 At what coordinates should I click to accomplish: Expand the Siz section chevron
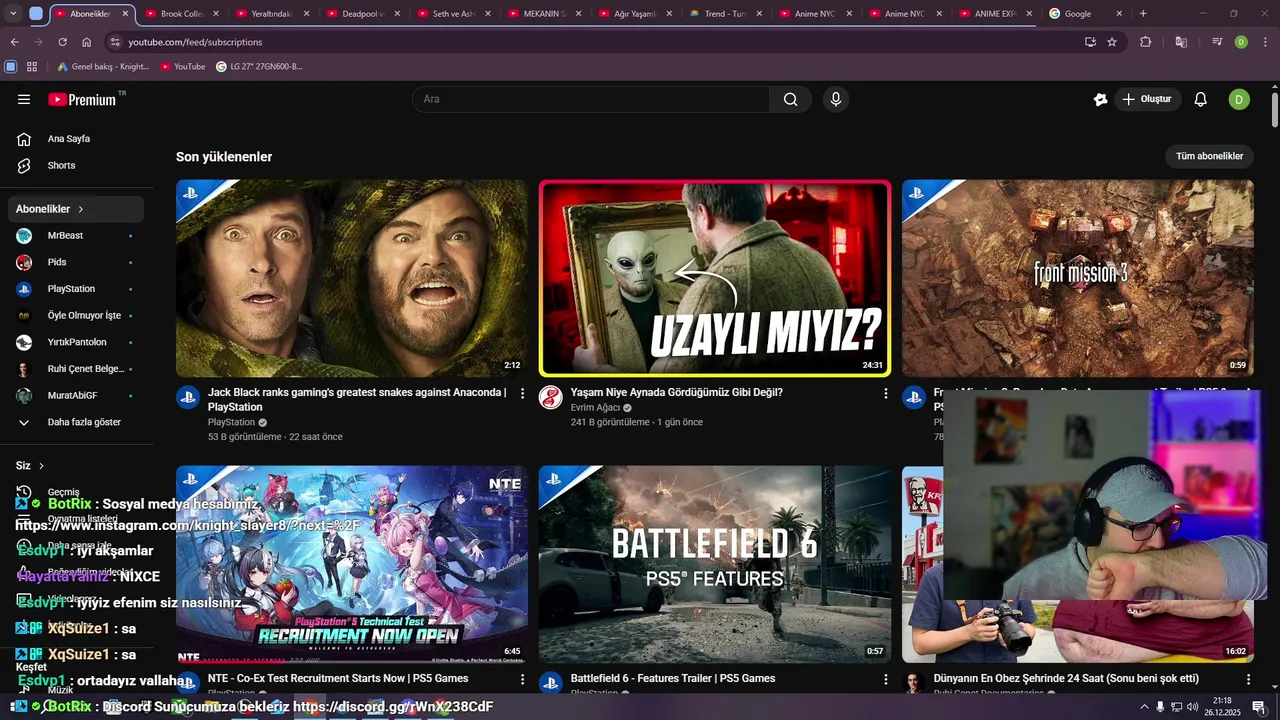tap(41, 466)
